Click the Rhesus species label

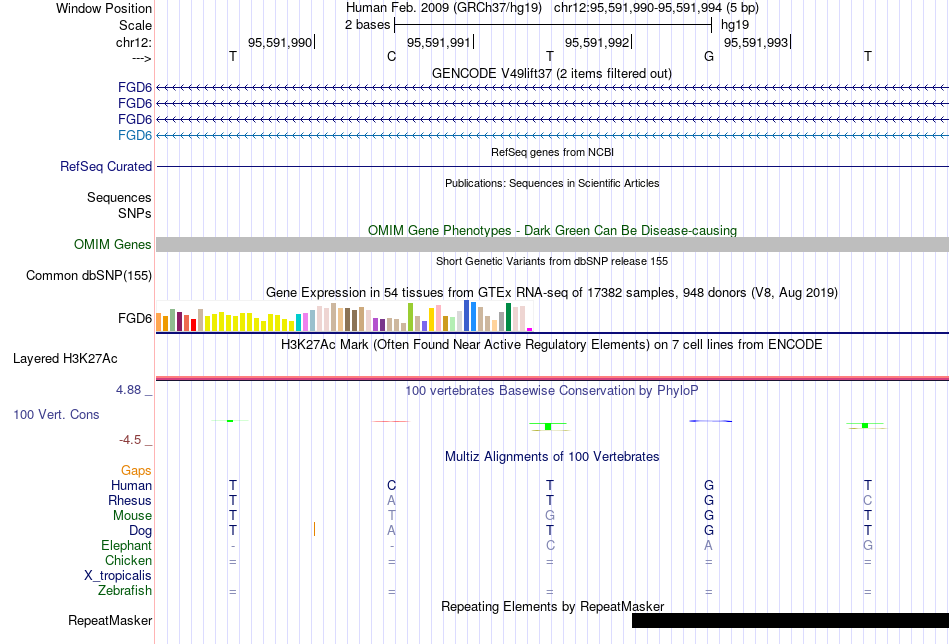(x=130, y=500)
